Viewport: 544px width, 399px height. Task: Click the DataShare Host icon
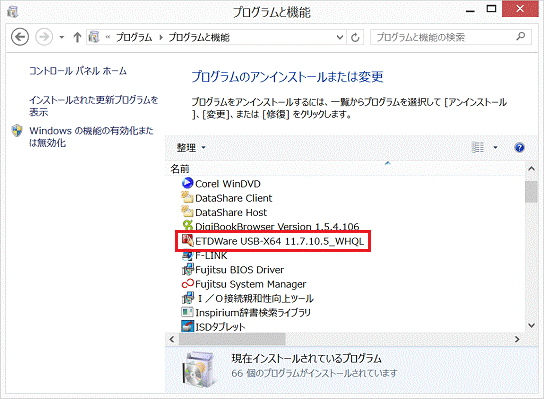coord(187,211)
